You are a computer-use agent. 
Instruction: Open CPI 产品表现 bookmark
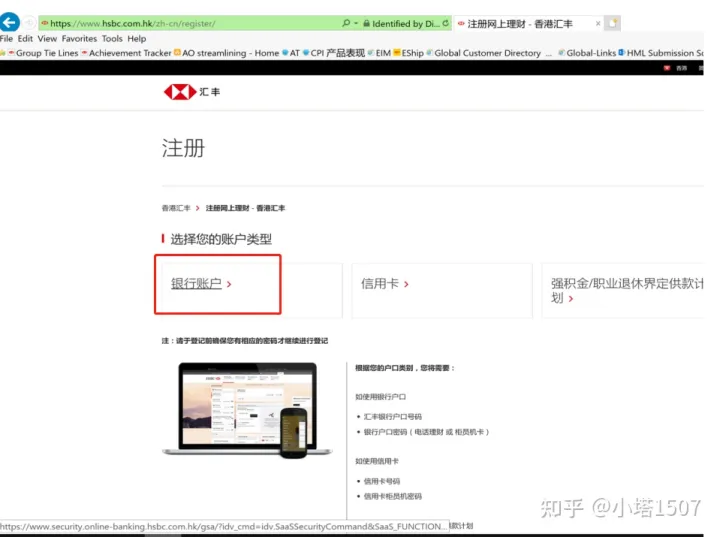[x=334, y=53]
